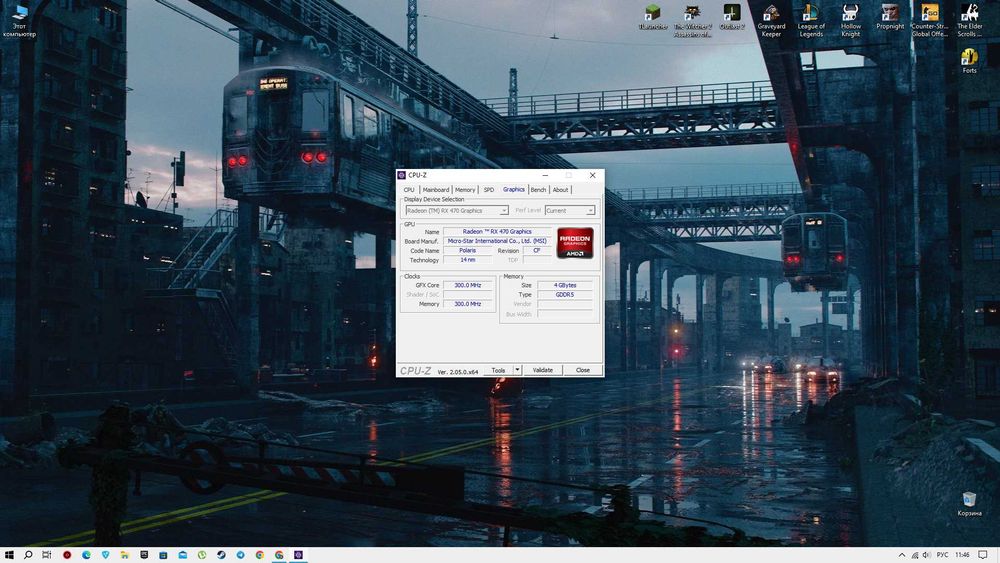Click the CPU-Z title bar icon
The image size is (1000, 563).
pos(402,175)
